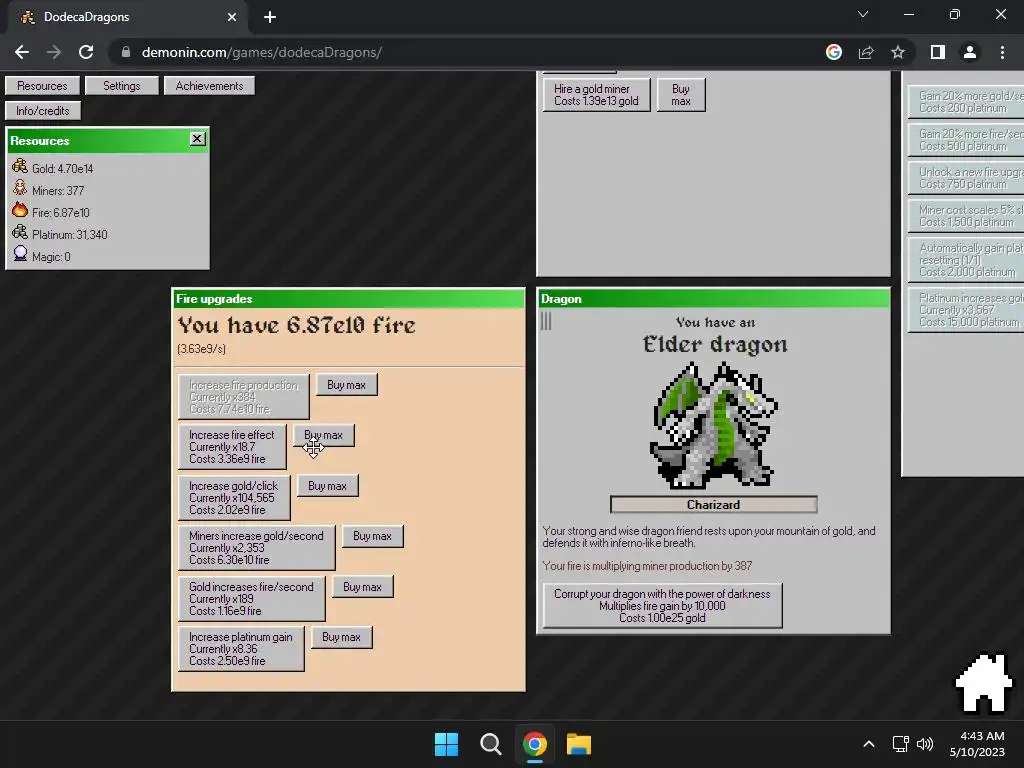1024x768 pixels.
Task: Click the site lock security icon
Action: [x=126, y=52]
